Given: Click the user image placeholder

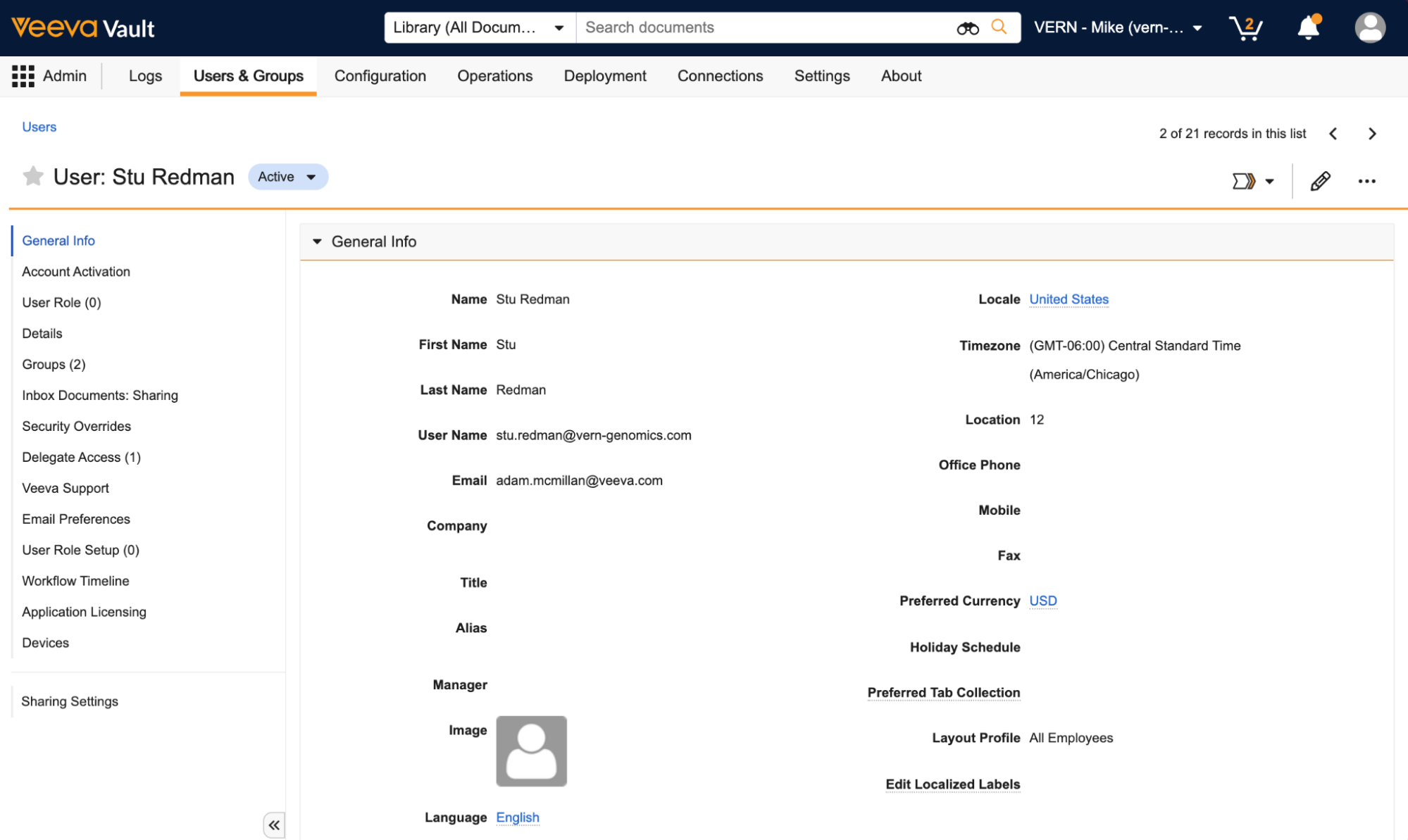Looking at the screenshot, I should click(531, 751).
